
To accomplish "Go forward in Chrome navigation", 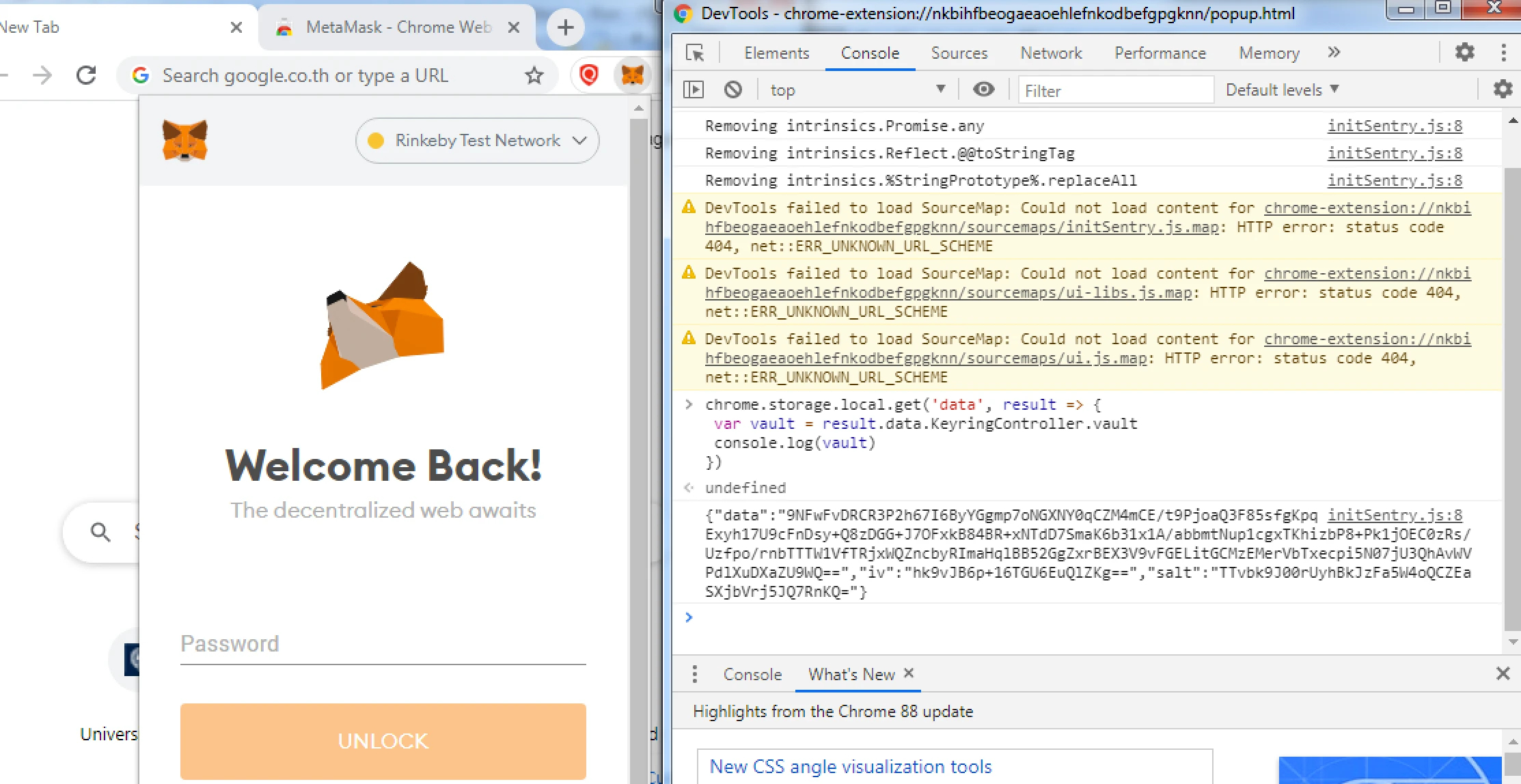I will pos(42,75).
